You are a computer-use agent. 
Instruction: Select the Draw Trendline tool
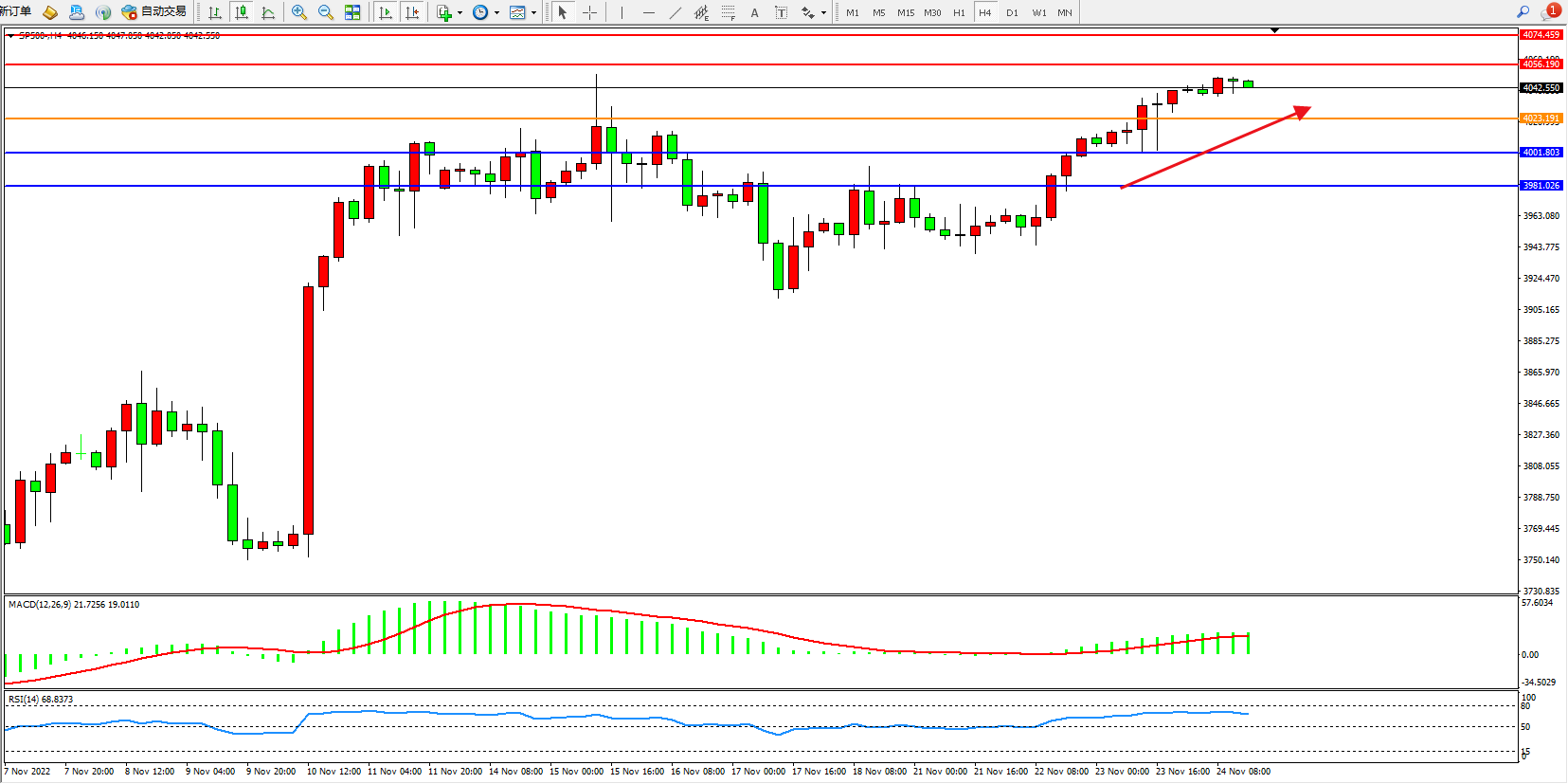675,12
